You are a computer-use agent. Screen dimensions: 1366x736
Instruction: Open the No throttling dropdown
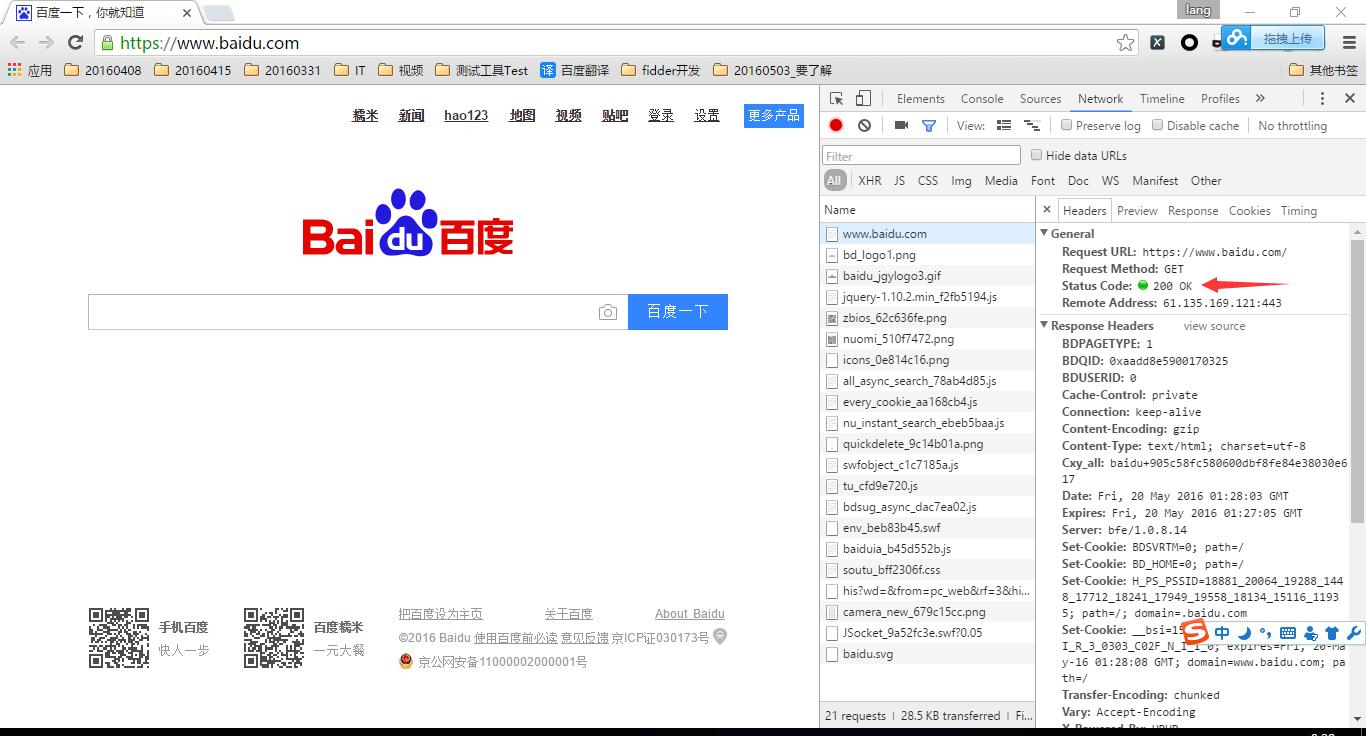1292,125
